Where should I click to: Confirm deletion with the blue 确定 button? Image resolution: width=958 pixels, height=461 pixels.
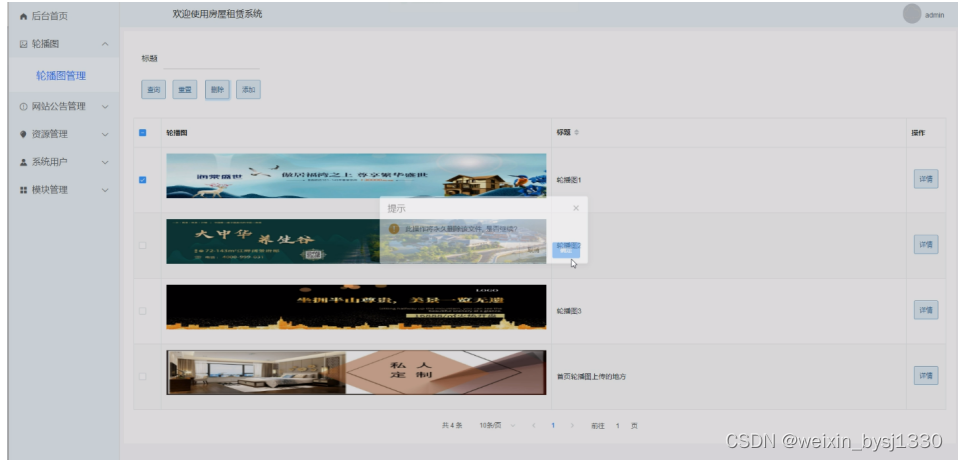click(566, 250)
